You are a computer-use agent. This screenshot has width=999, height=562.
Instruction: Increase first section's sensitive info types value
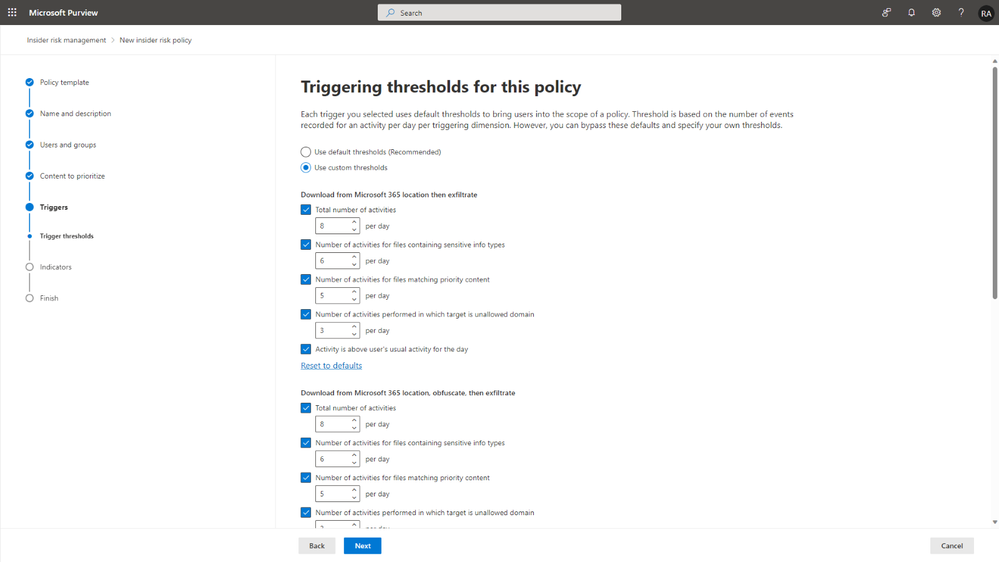click(354, 257)
